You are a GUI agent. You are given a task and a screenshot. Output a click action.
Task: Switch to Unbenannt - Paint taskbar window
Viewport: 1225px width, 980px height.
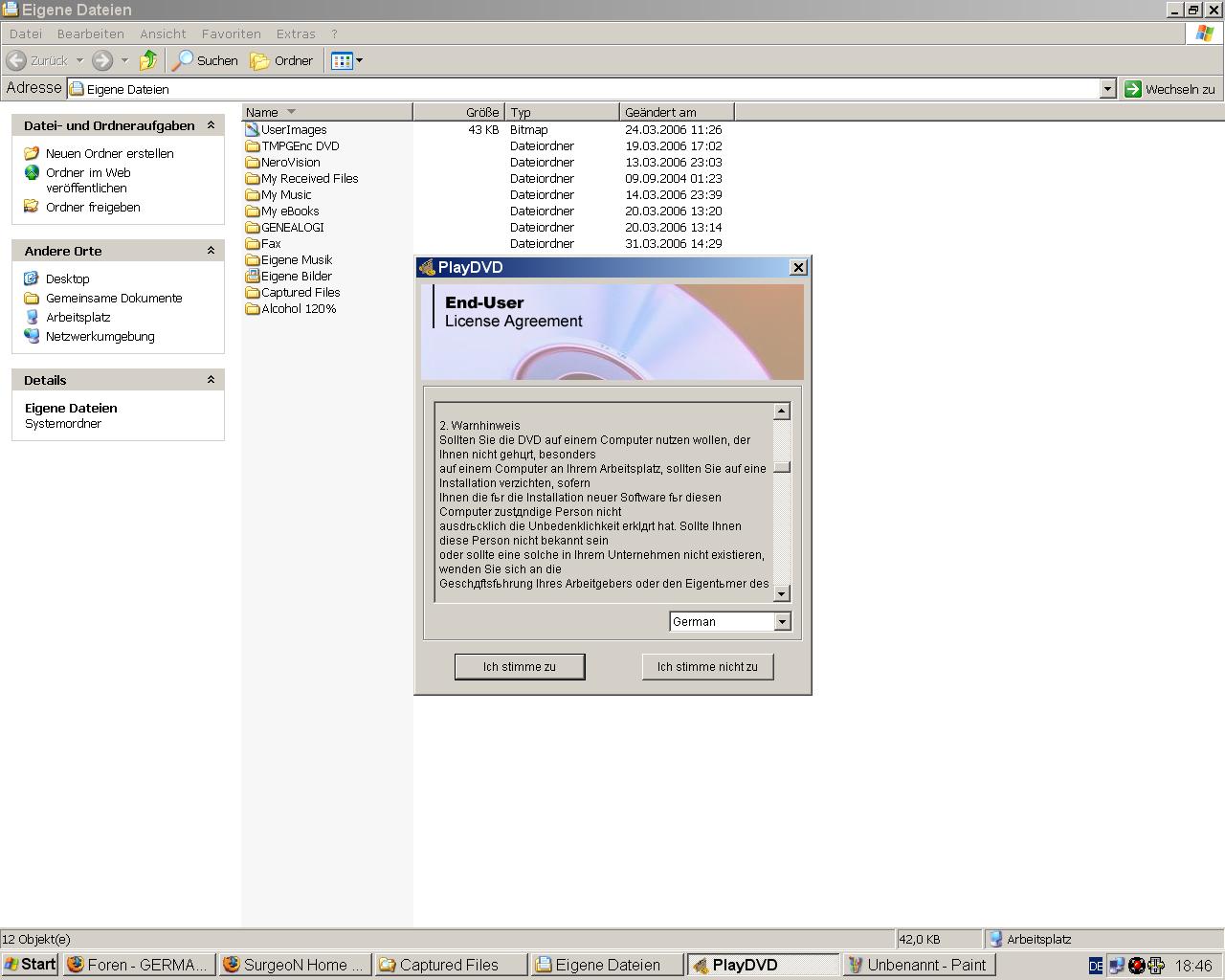coord(919,965)
